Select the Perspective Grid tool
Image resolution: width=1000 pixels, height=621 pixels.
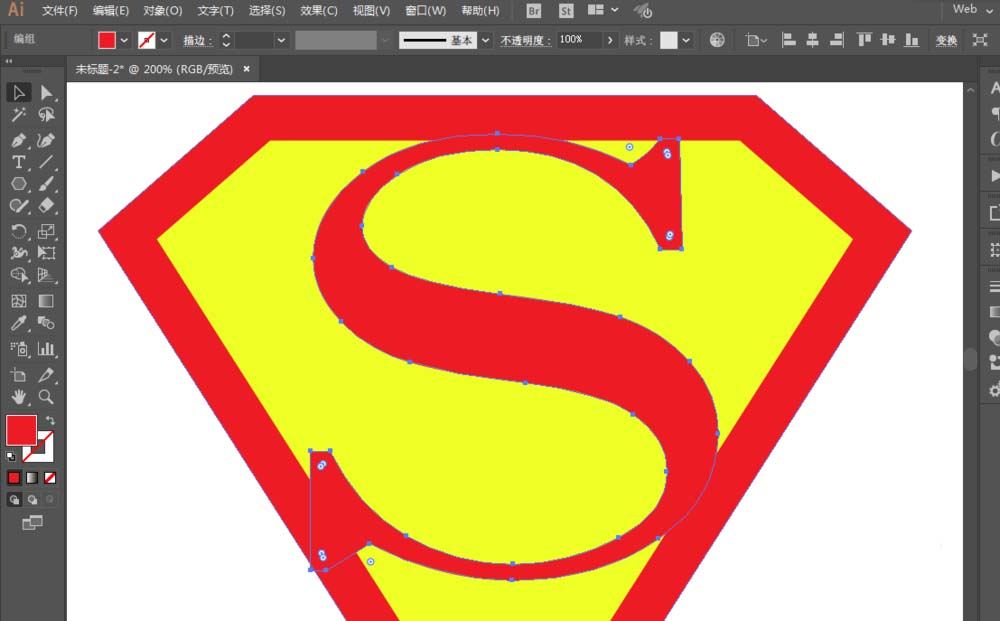(46, 275)
